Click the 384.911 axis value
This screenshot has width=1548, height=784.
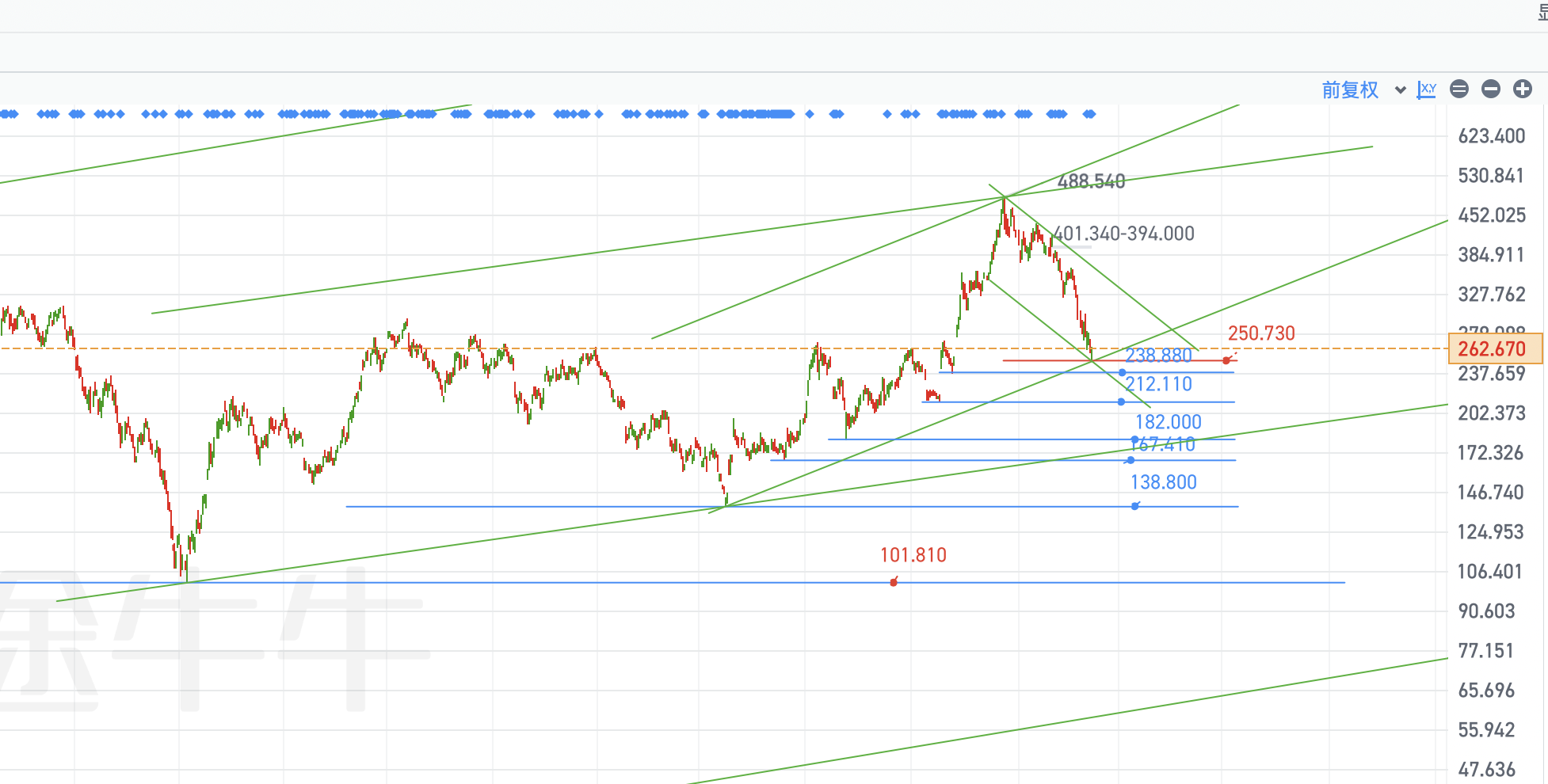tap(1491, 255)
